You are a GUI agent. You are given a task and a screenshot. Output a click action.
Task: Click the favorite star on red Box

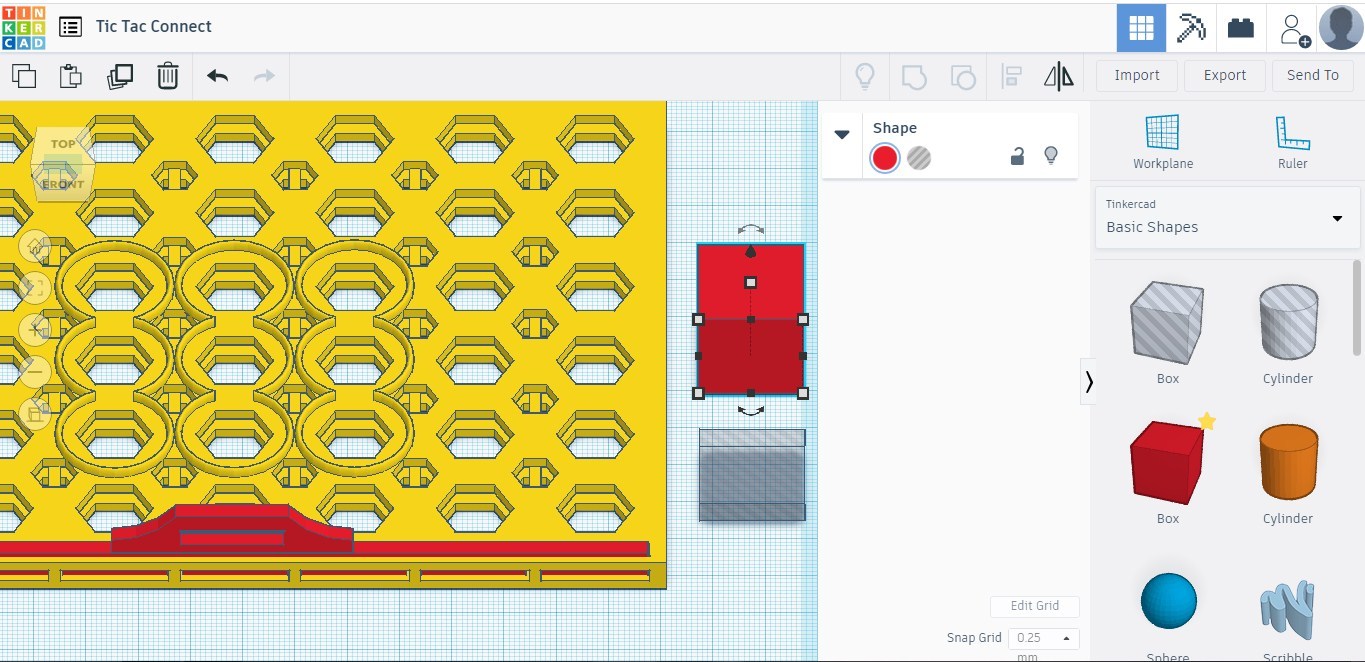coord(1207,421)
